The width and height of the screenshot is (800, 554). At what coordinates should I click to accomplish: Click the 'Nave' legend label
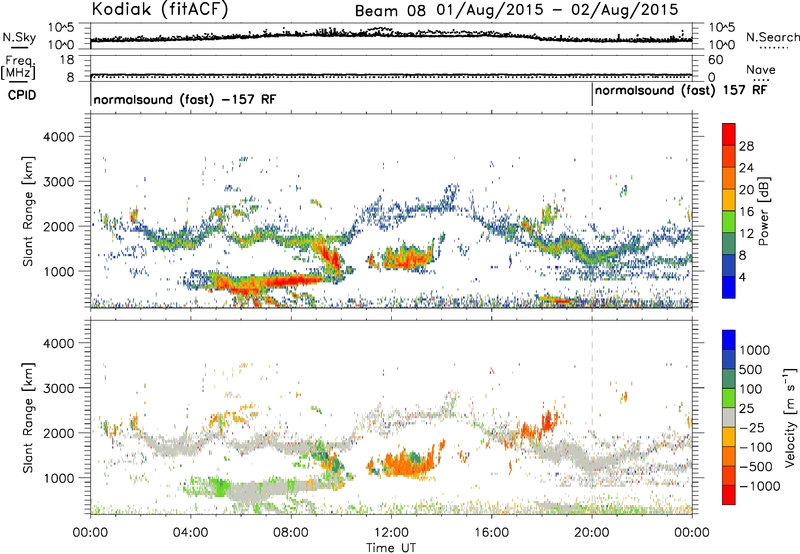[761, 70]
